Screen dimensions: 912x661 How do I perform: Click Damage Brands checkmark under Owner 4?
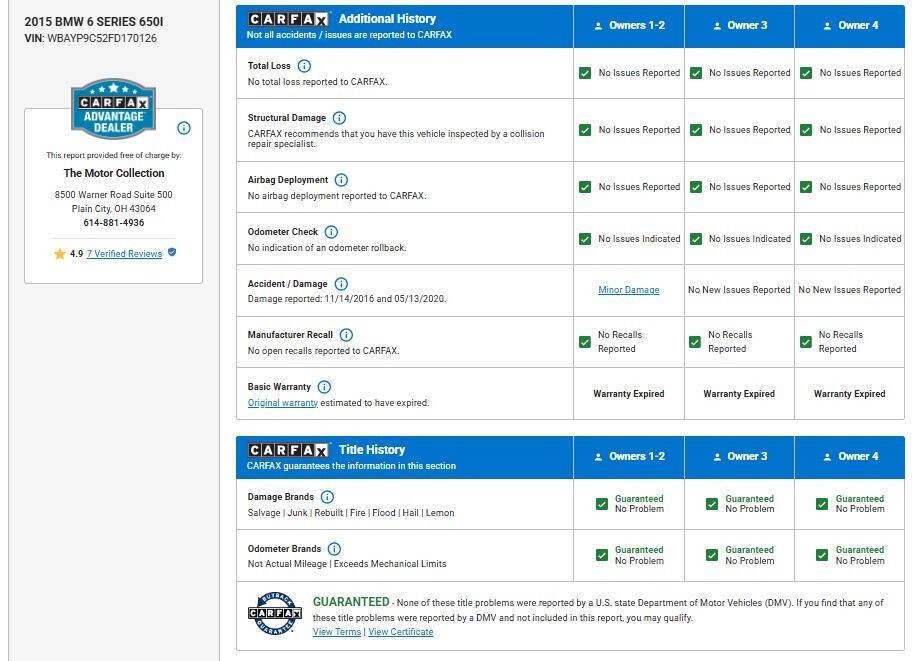[822, 504]
